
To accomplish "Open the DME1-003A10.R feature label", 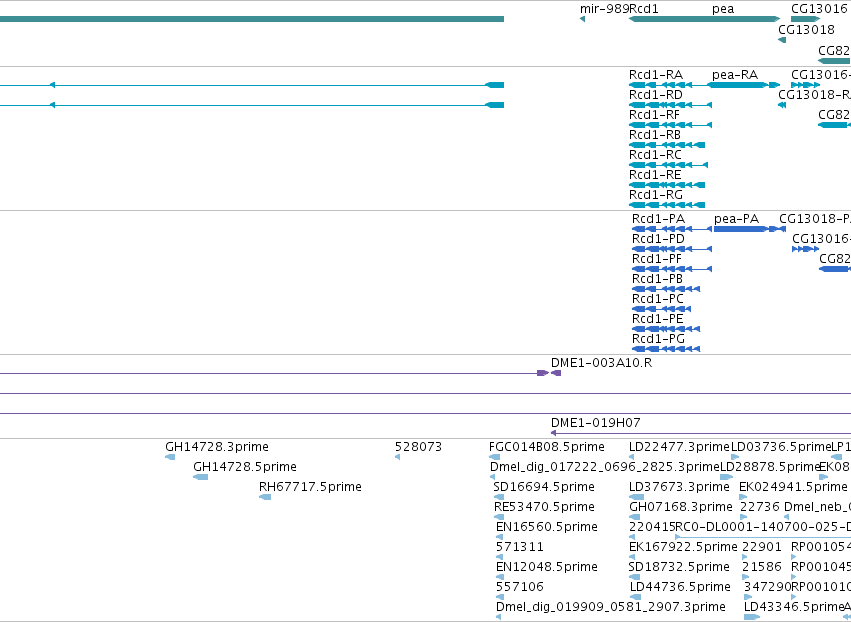I will tap(601, 363).
